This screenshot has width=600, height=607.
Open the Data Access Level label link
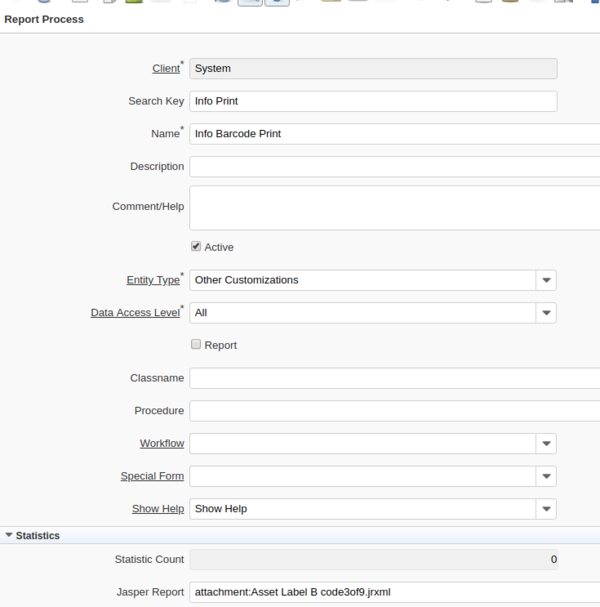pyautogui.click(x=135, y=313)
